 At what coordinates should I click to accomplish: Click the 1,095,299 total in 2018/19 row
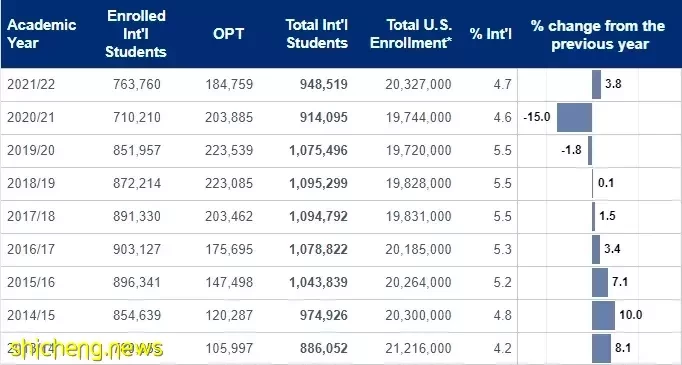click(x=318, y=183)
